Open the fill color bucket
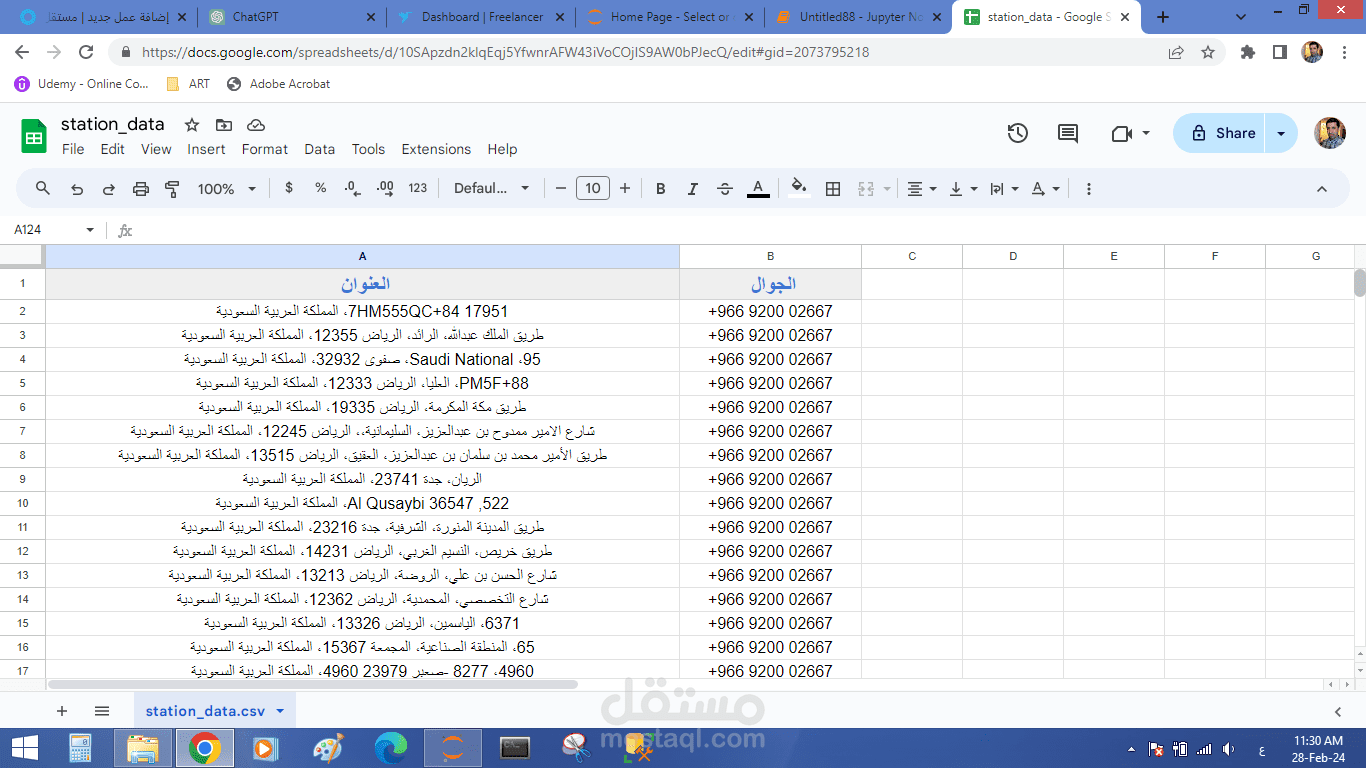Viewport: 1366px width, 768px height. click(x=798, y=188)
